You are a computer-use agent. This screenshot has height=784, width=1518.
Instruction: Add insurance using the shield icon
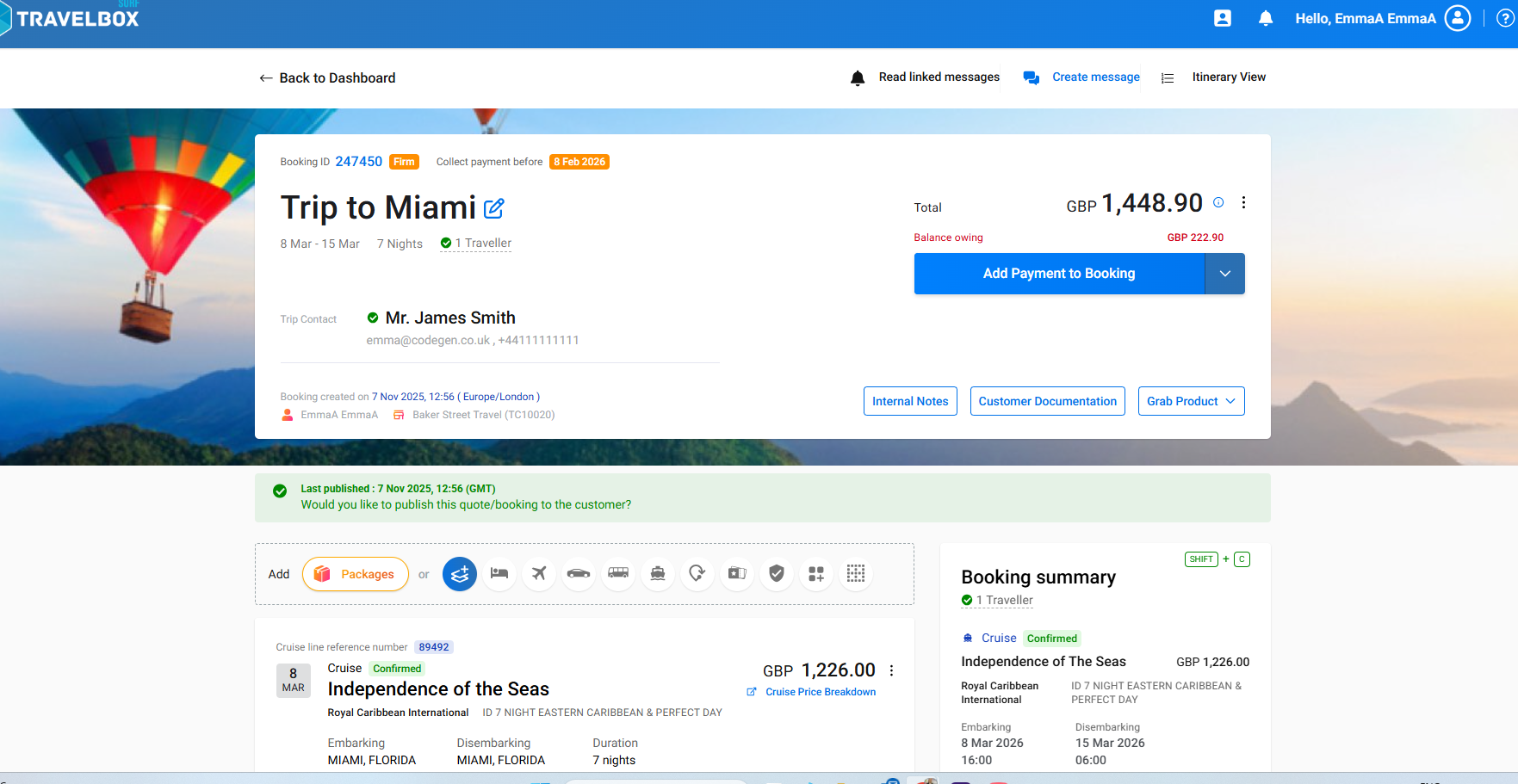coord(777,574)
